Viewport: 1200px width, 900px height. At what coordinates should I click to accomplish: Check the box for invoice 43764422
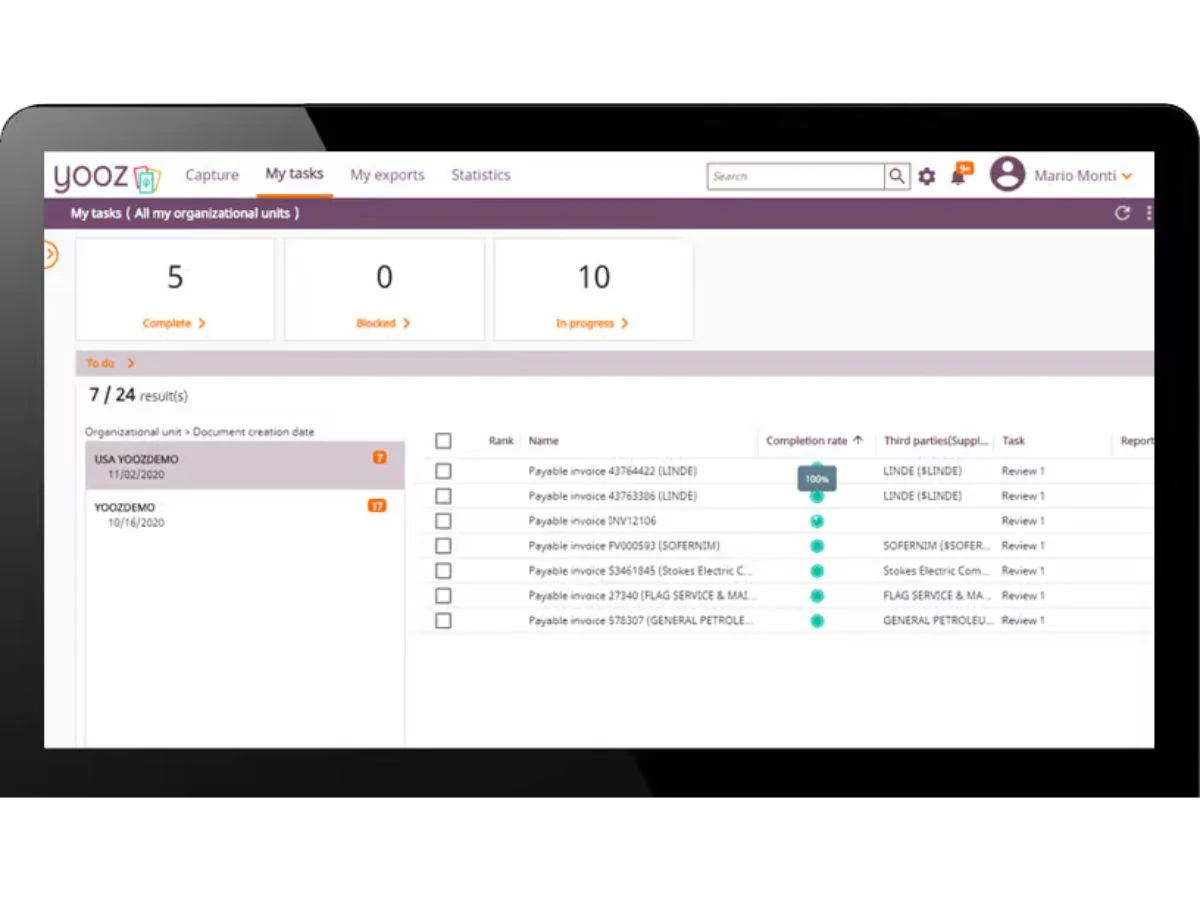coord(443,471)
